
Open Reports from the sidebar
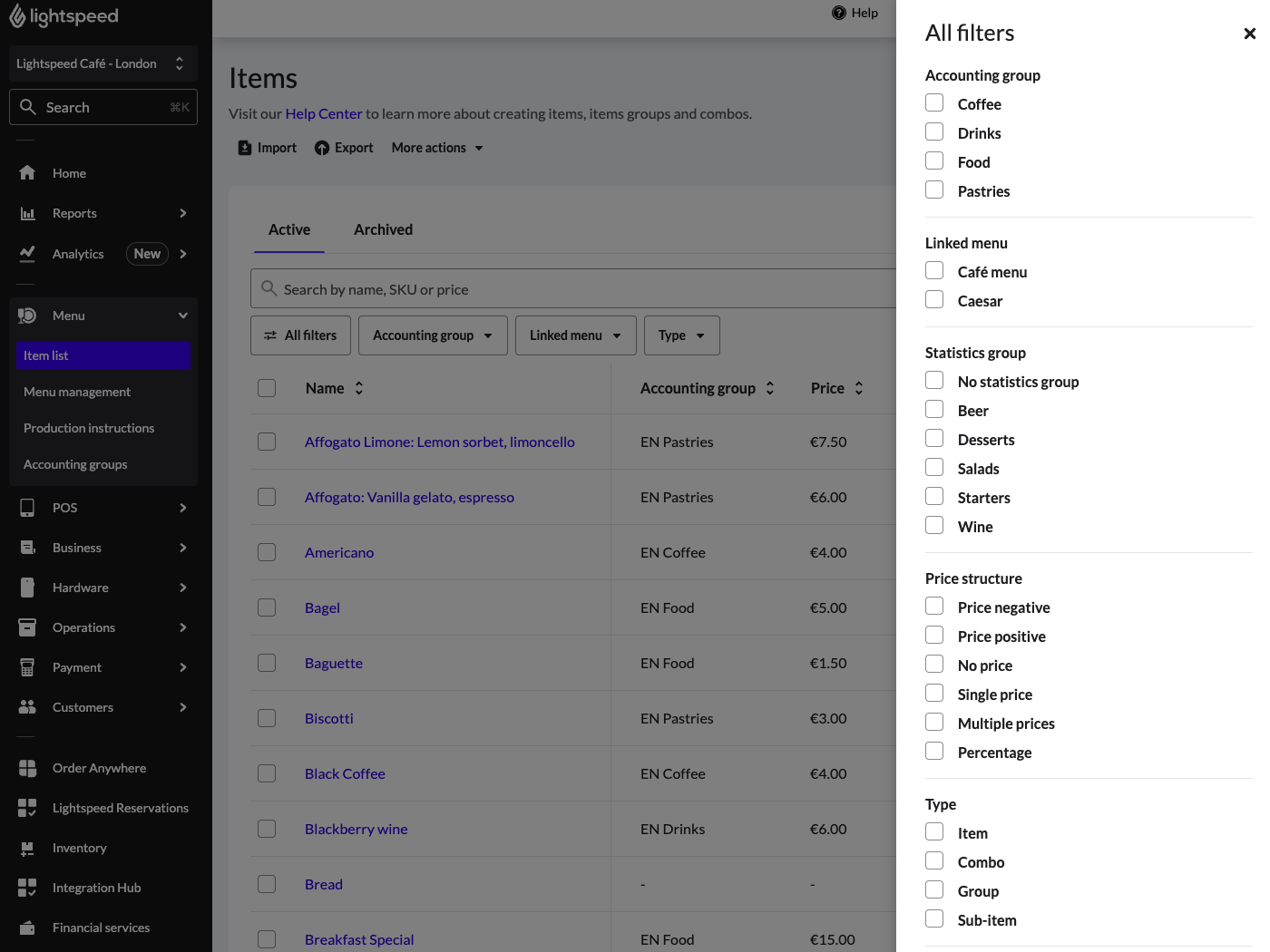click(74, 213)
